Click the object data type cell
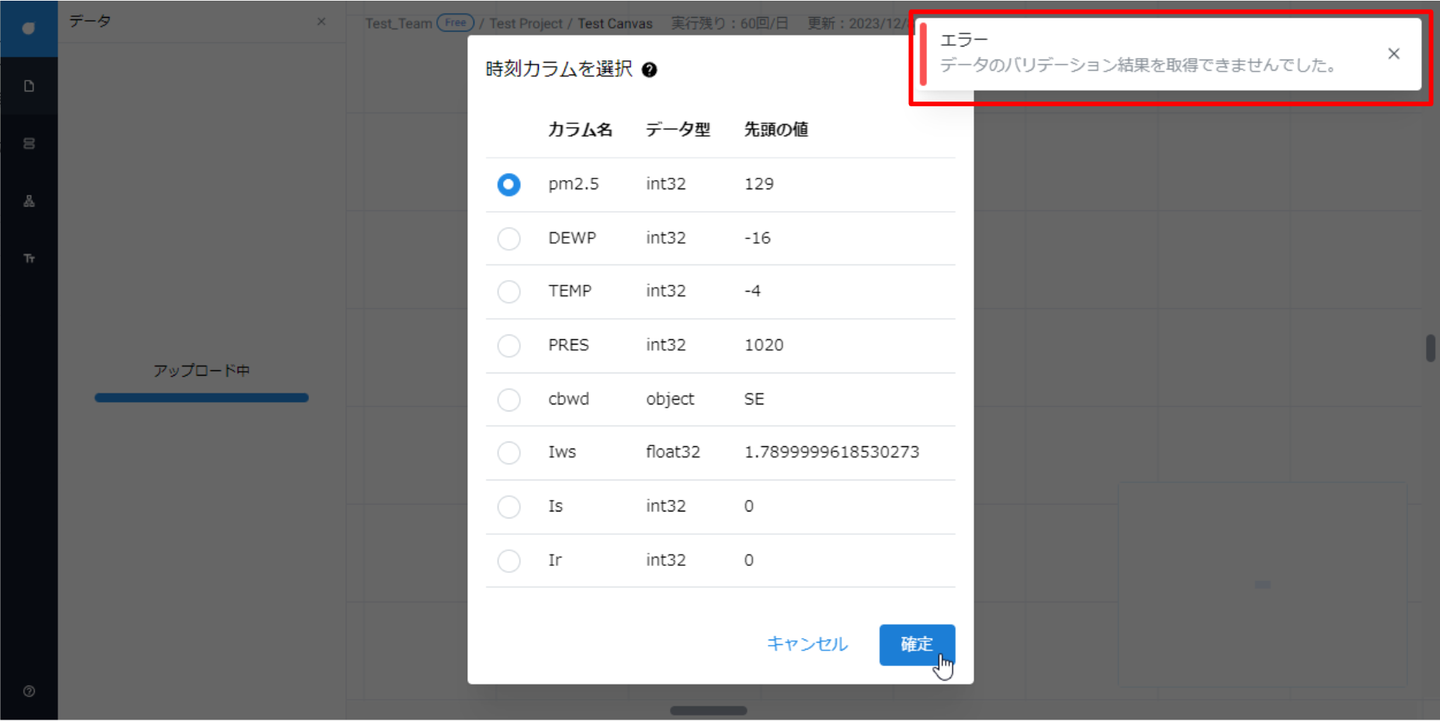 [670, 399]
